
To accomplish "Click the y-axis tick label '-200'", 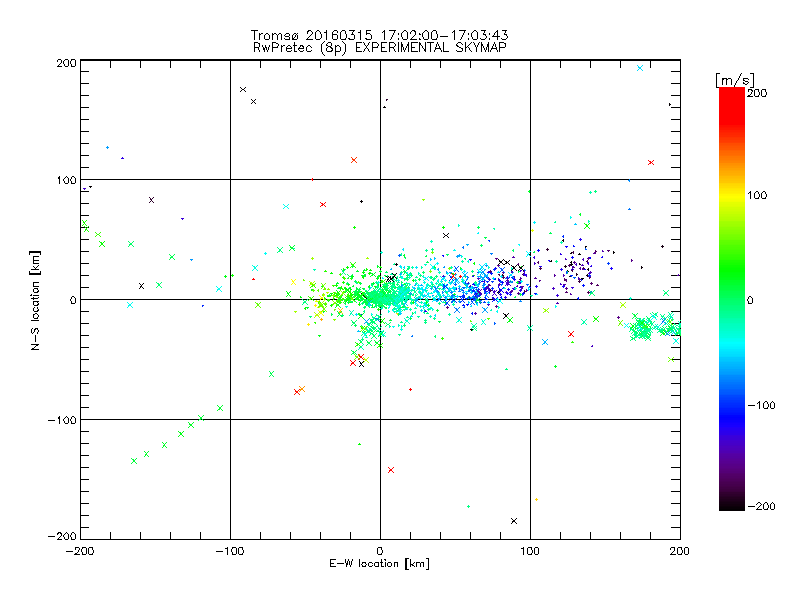I will (62, 536).
